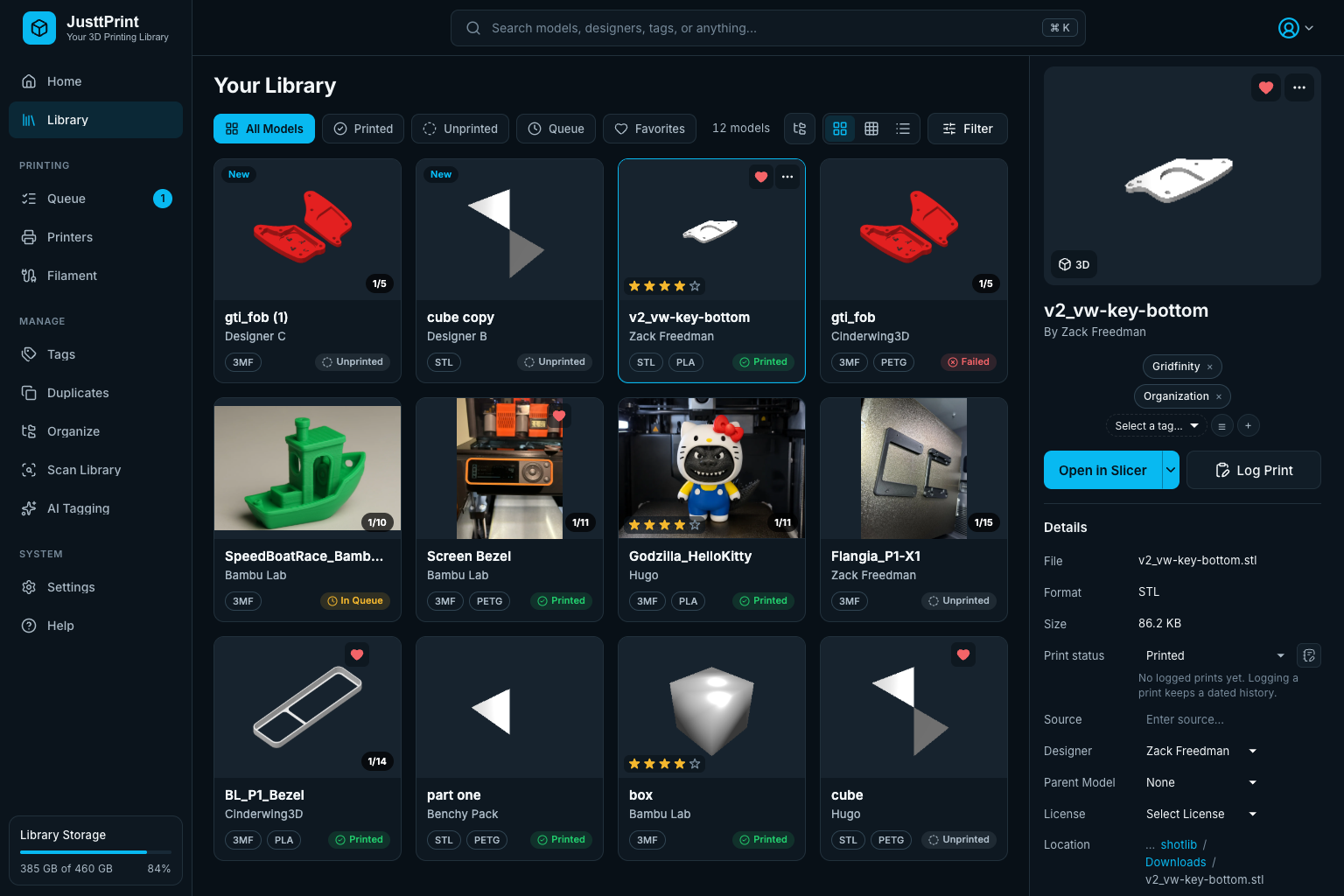Unfavorite model with detail panel heart
This screenshot has width=1344, height=896.
[x=1266, y=87]
